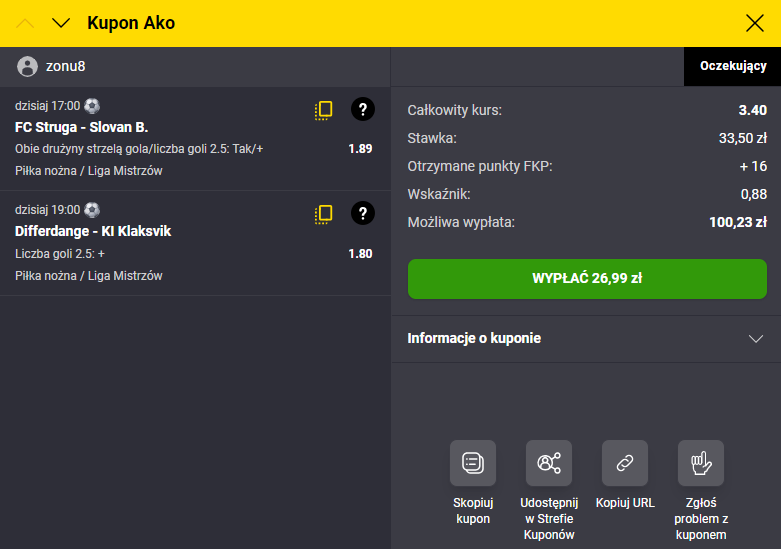The width and height of the screenshot is (781, 549).
Task: Open the Differdange - KI Klaksvik match
Action: (93, 231)
